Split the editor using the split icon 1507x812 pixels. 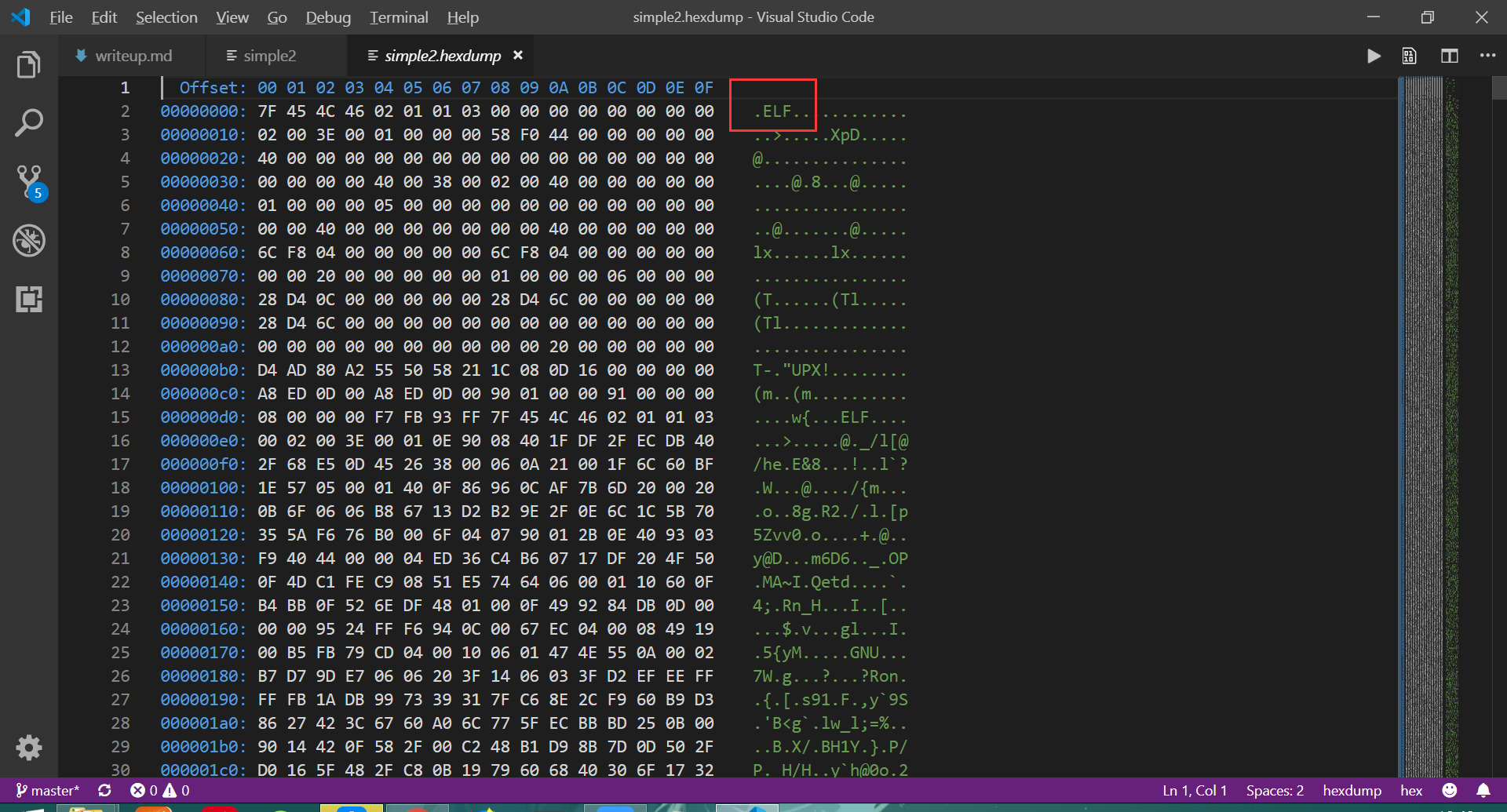[1449, 56]
